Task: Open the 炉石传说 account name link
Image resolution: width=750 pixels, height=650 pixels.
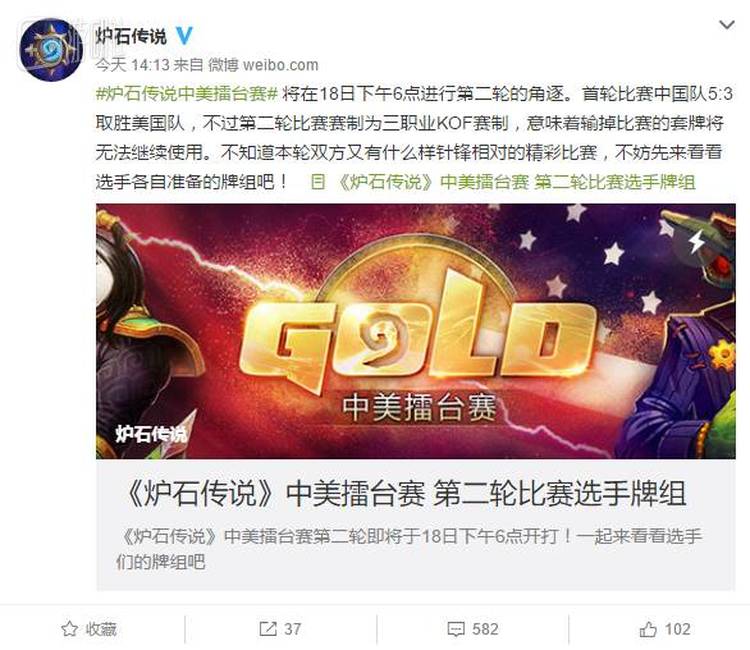Action: 131,36
